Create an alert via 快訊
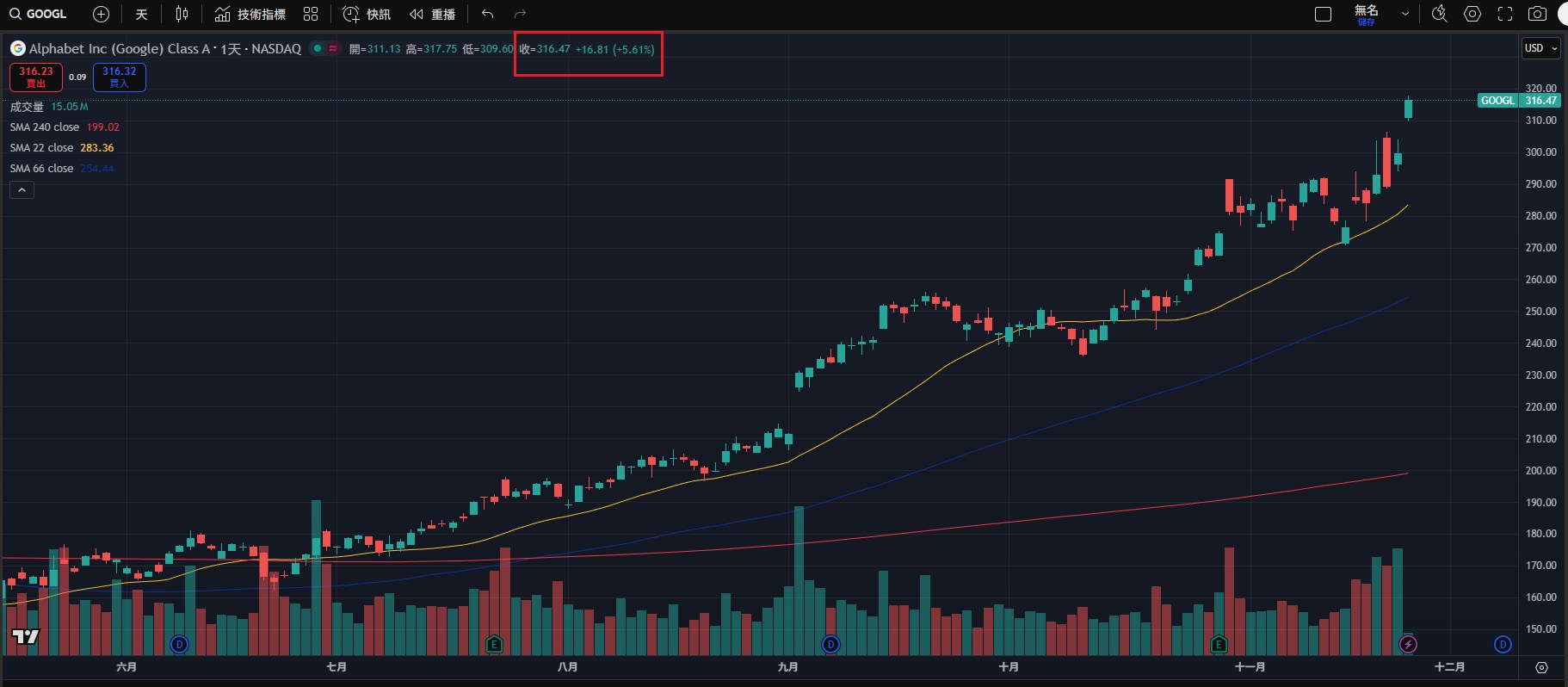This screenshot has height=687, width=1568. [x=367, y=14]
